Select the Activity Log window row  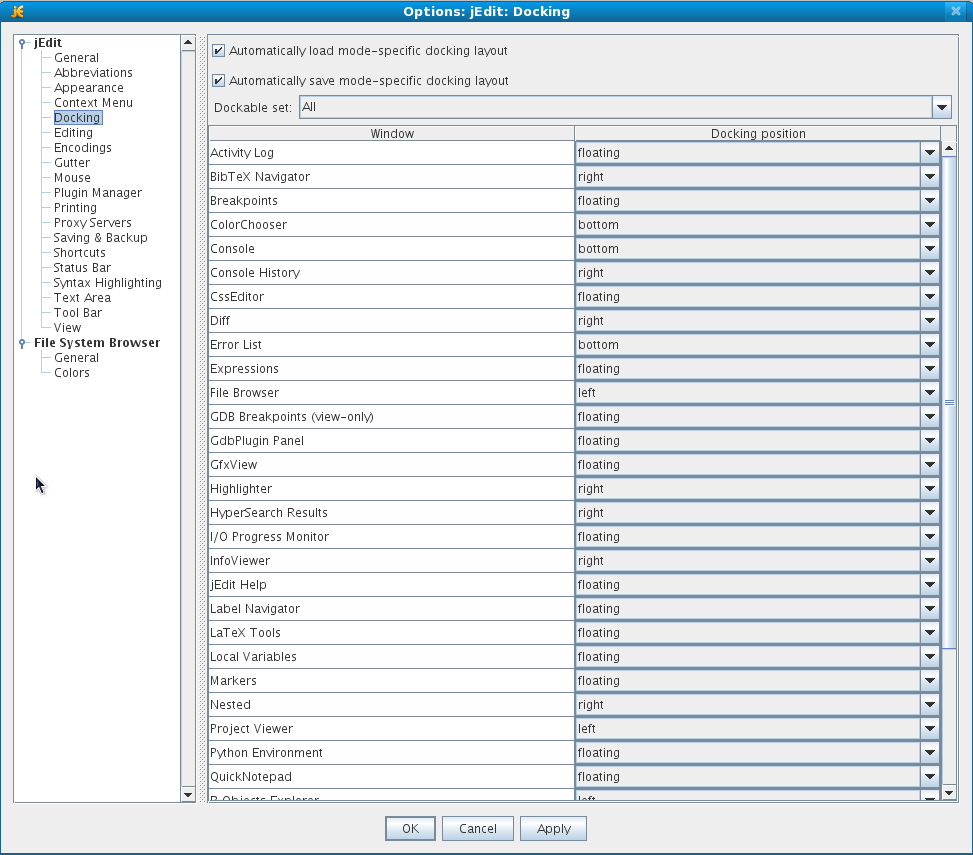[392, 153]
